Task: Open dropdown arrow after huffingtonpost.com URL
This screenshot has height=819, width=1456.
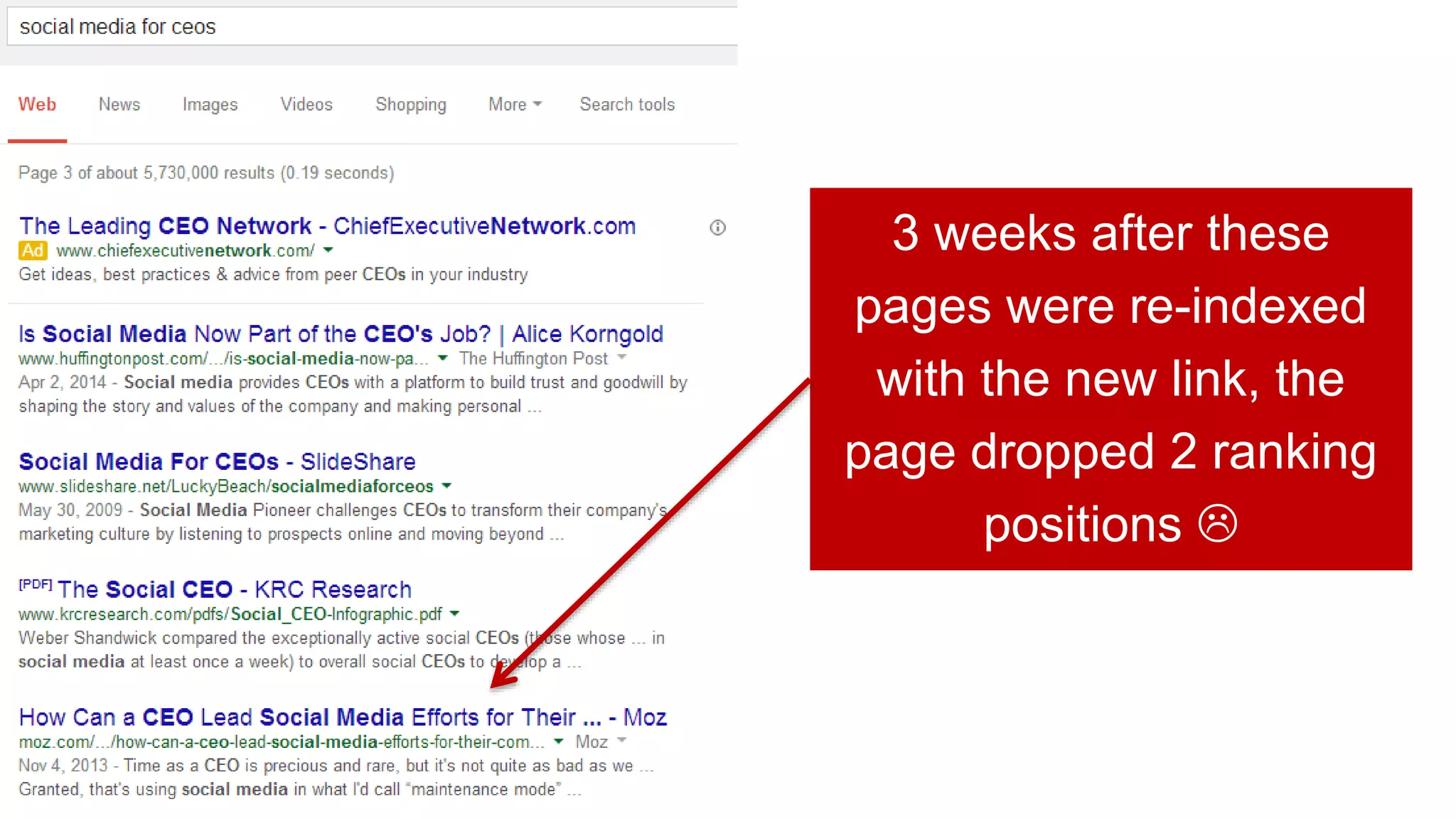Action: [x=443, y=358]
